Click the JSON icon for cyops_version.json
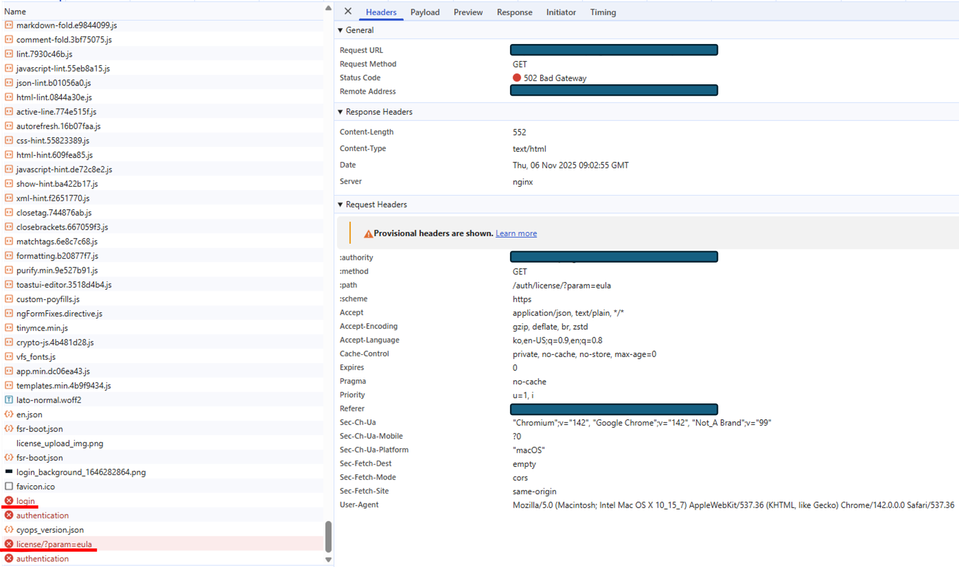The height and width of the screenshot is (567, 959). tap(9, 530)
